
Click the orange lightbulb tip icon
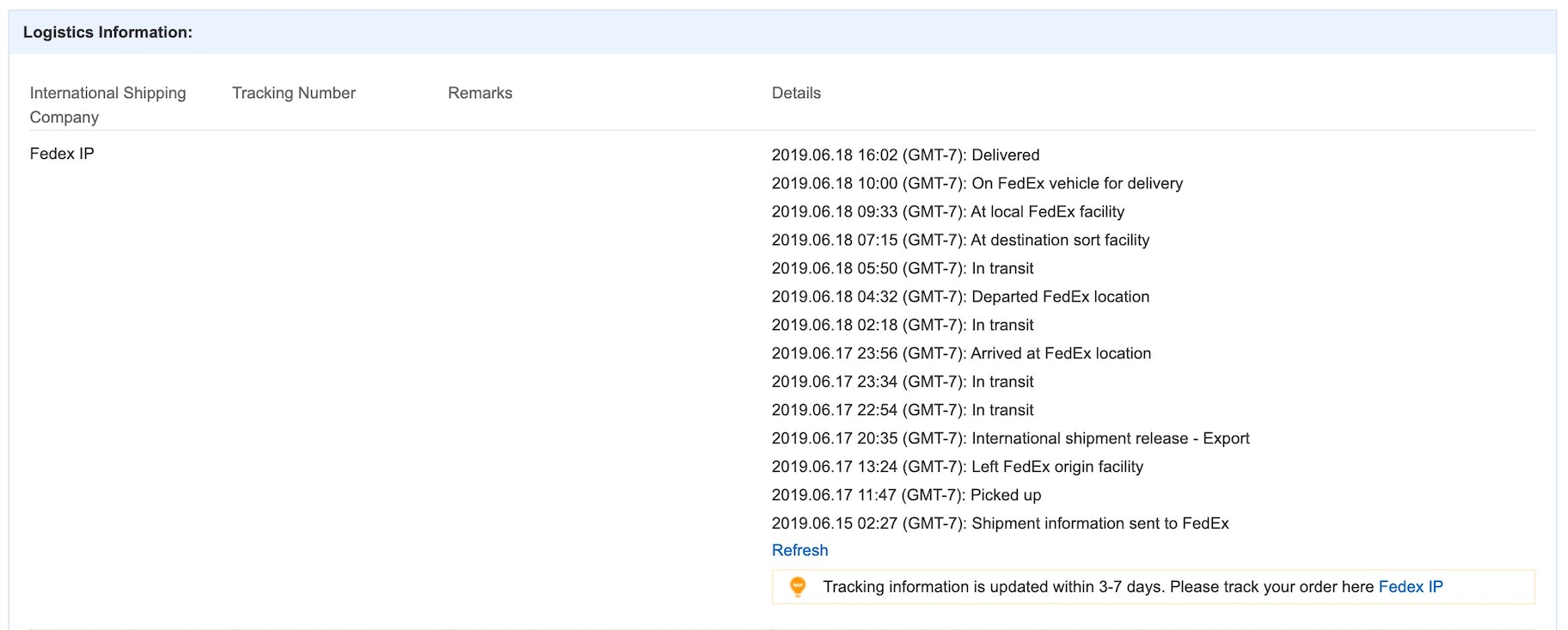click(798, 587)
